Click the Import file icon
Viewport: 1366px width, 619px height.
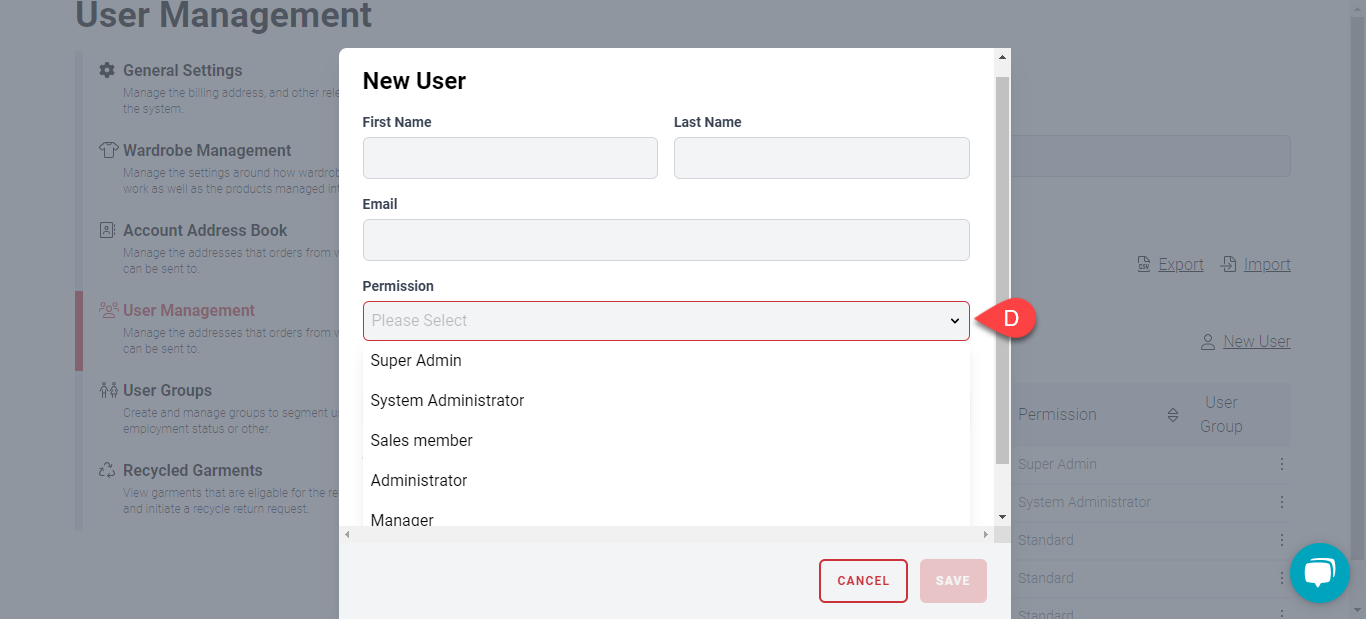pos(1227,265)
